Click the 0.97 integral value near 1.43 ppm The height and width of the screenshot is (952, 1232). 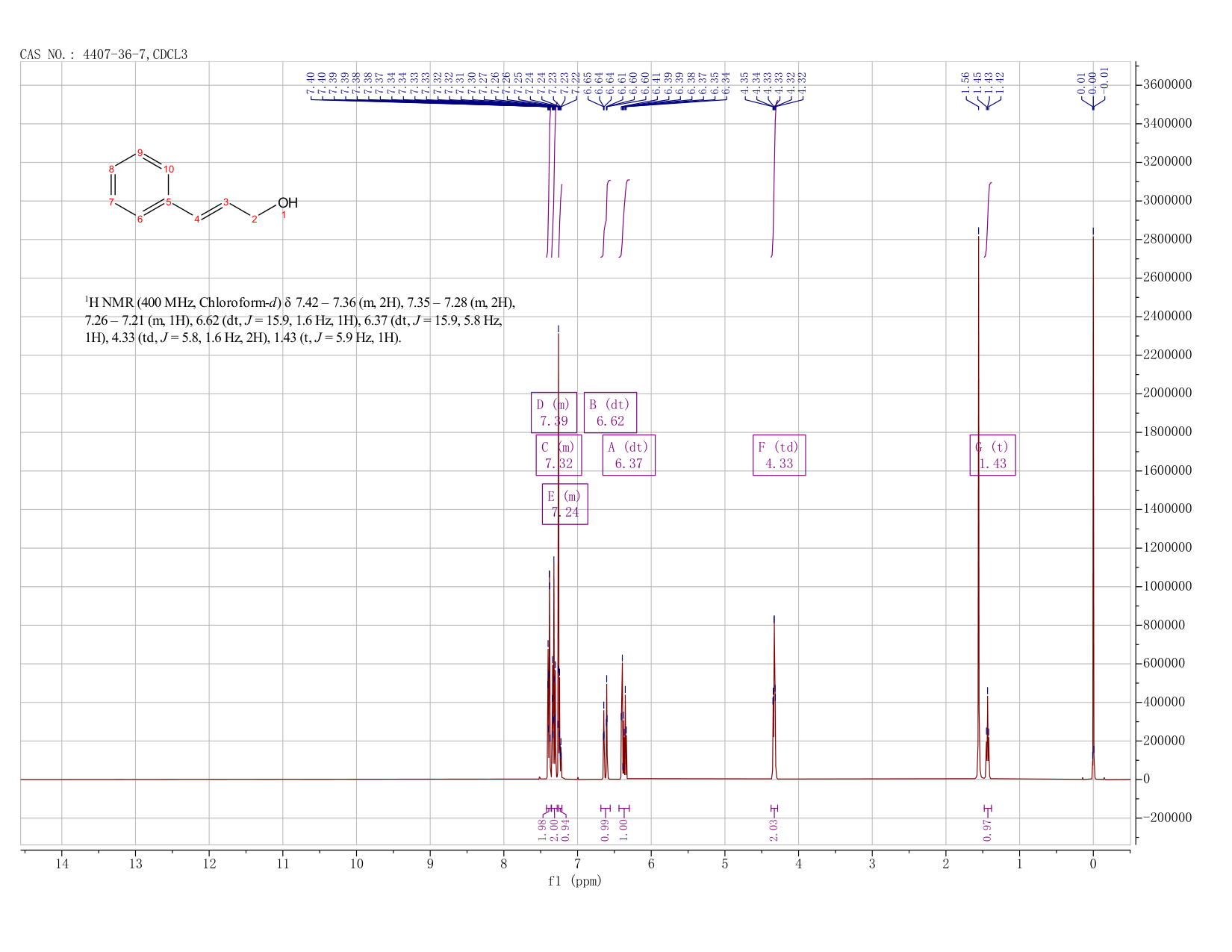(987, 829)
